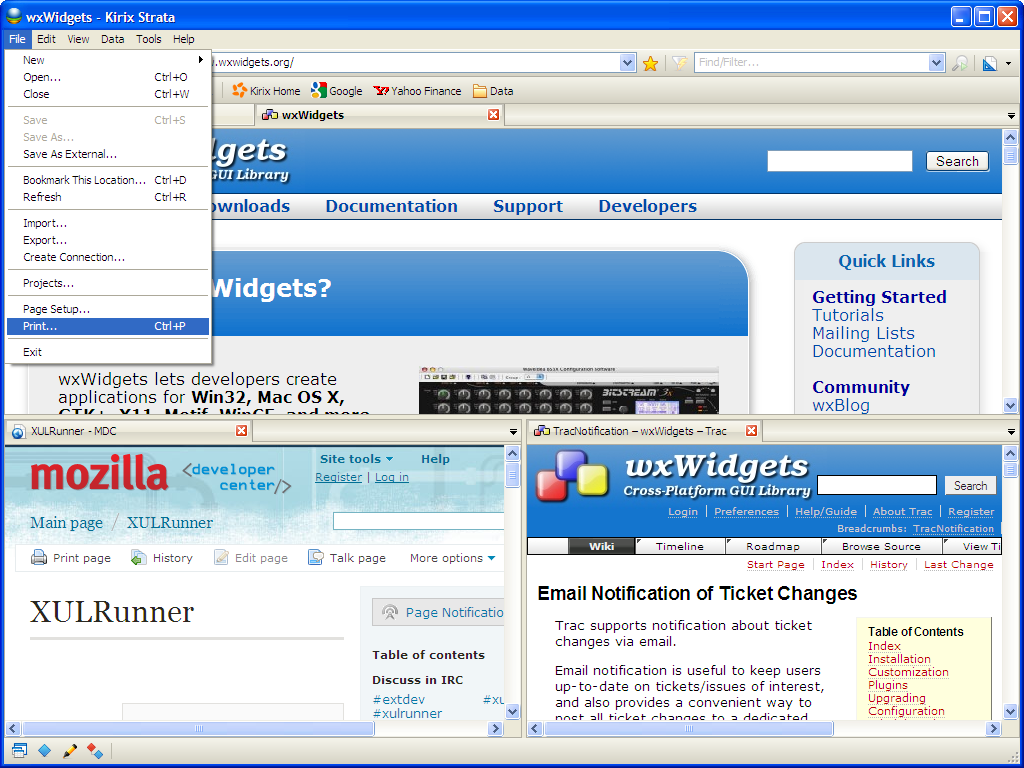The width and height of the screenshot is (1024, 768).
Task: Click the Trac search input field
Action: 877,485
